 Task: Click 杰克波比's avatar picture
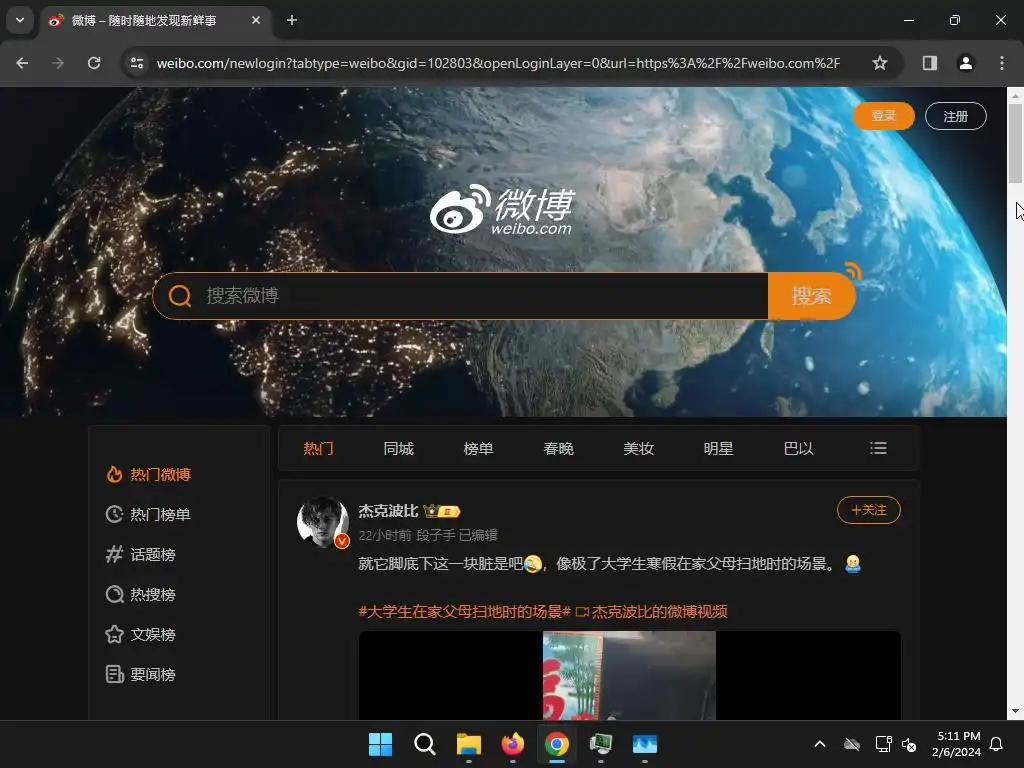pyautogui.click(x=323, y=522)
